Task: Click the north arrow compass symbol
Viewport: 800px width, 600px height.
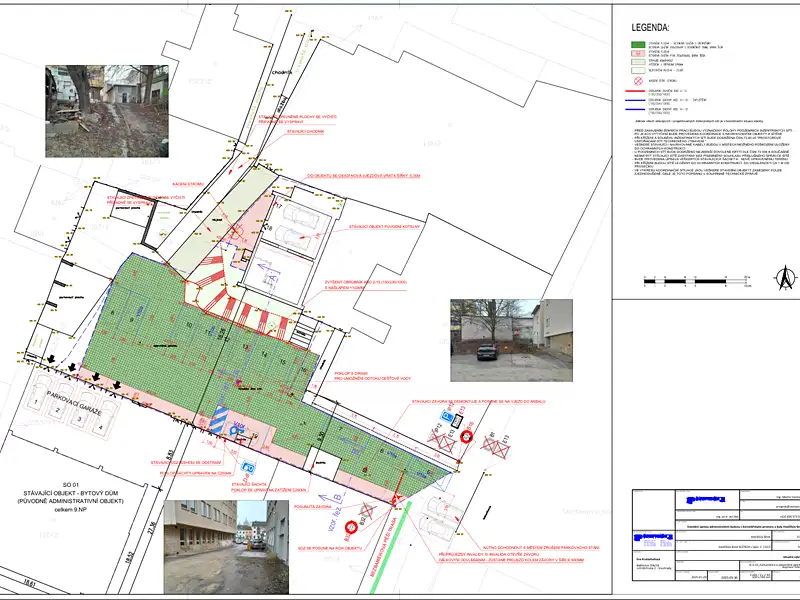Action: point(786,279)
